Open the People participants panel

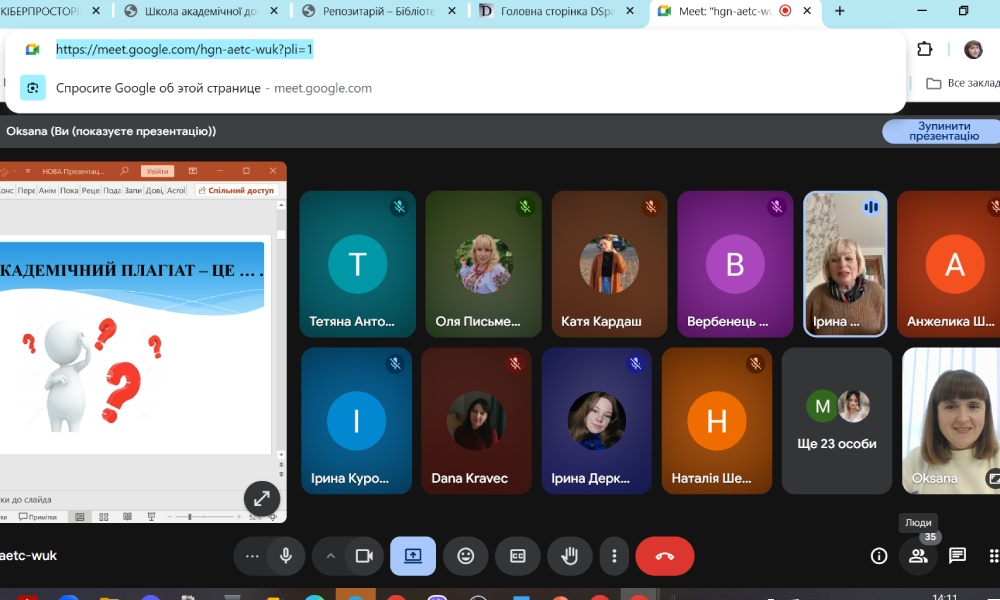[x=918, y=556]
